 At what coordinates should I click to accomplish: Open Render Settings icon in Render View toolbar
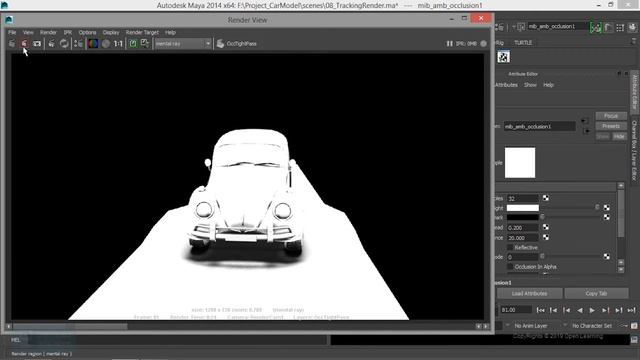point(79,43)
